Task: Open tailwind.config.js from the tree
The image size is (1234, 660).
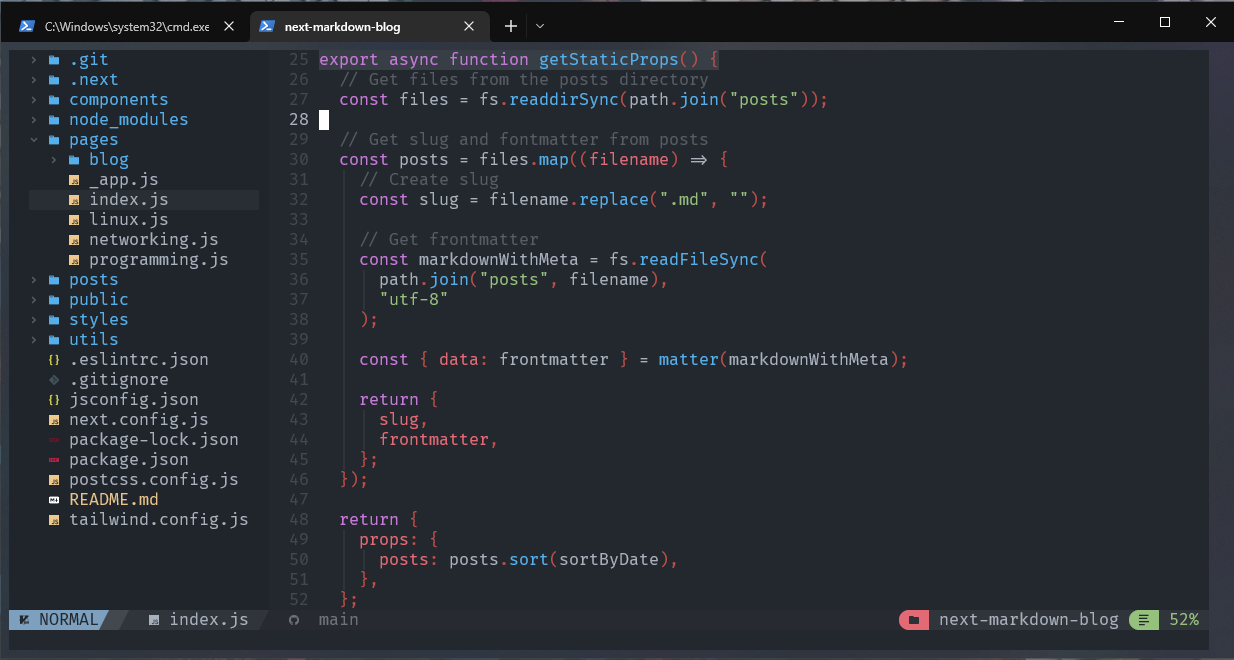Action: [158, 520]
